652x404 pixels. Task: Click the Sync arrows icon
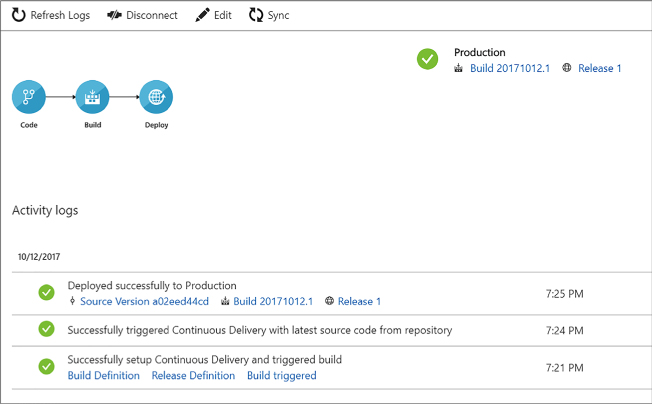point(256,15)
